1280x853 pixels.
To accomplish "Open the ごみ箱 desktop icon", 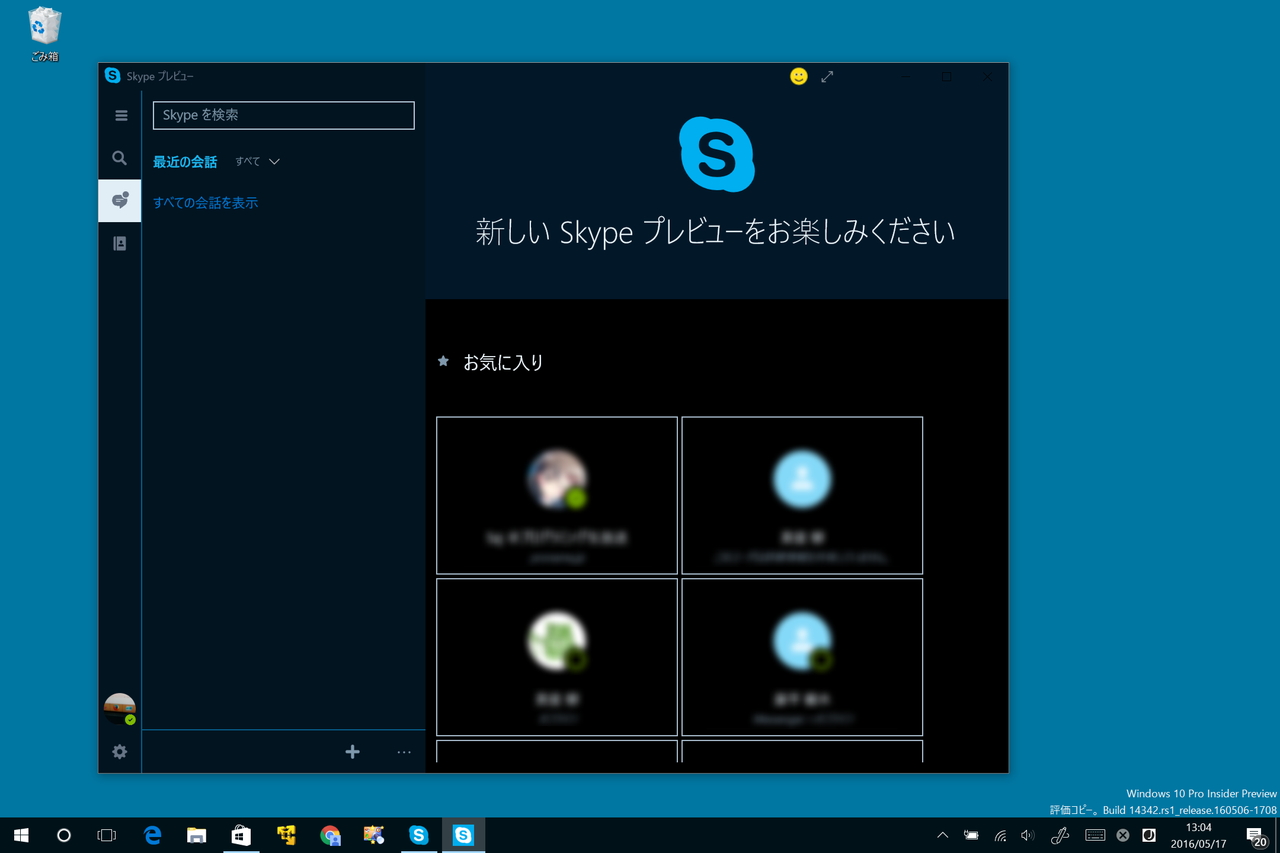I will click(x=42, y=27).
